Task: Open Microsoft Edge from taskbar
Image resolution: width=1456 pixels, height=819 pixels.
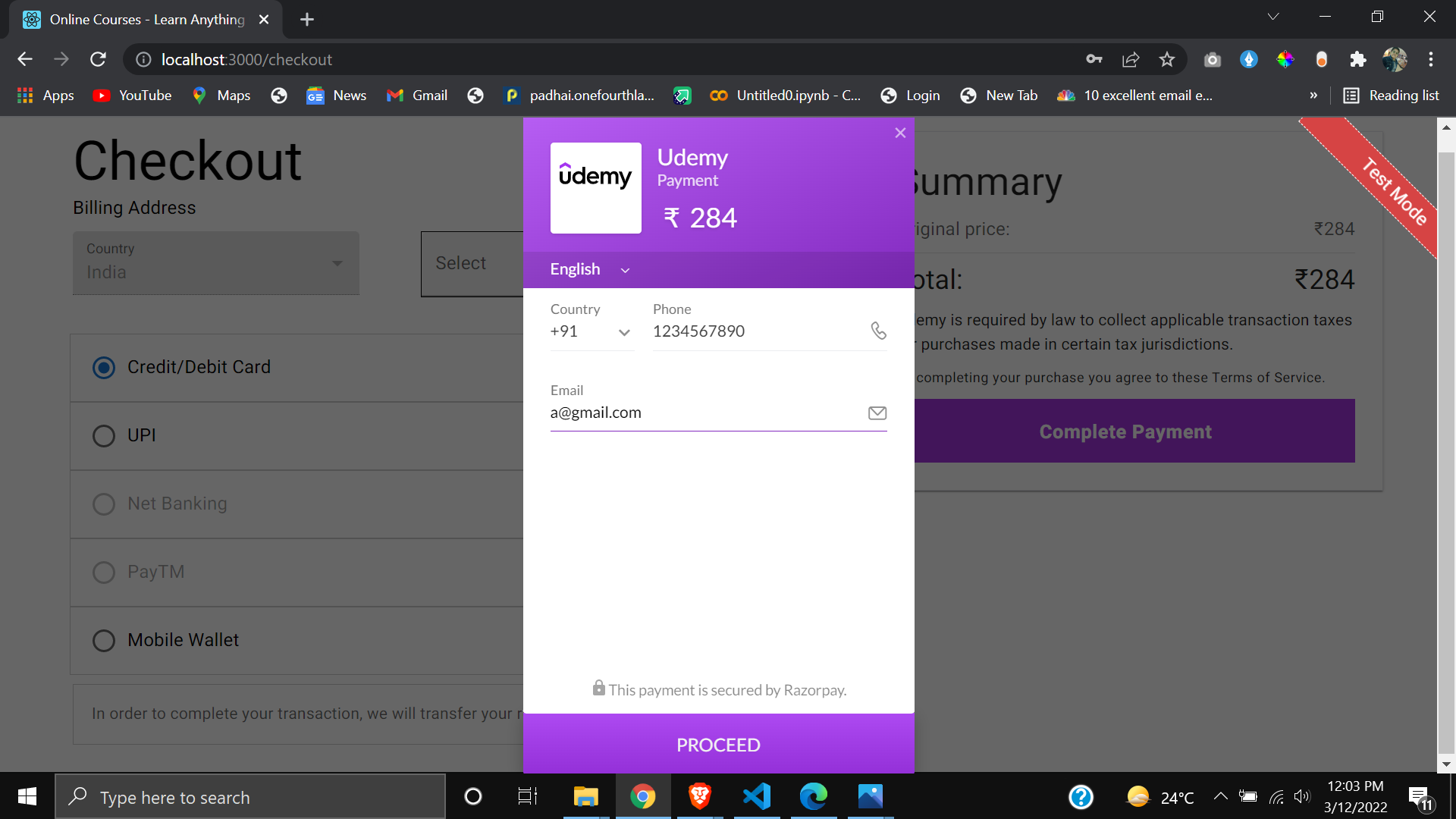Action: tap(813, 796)
